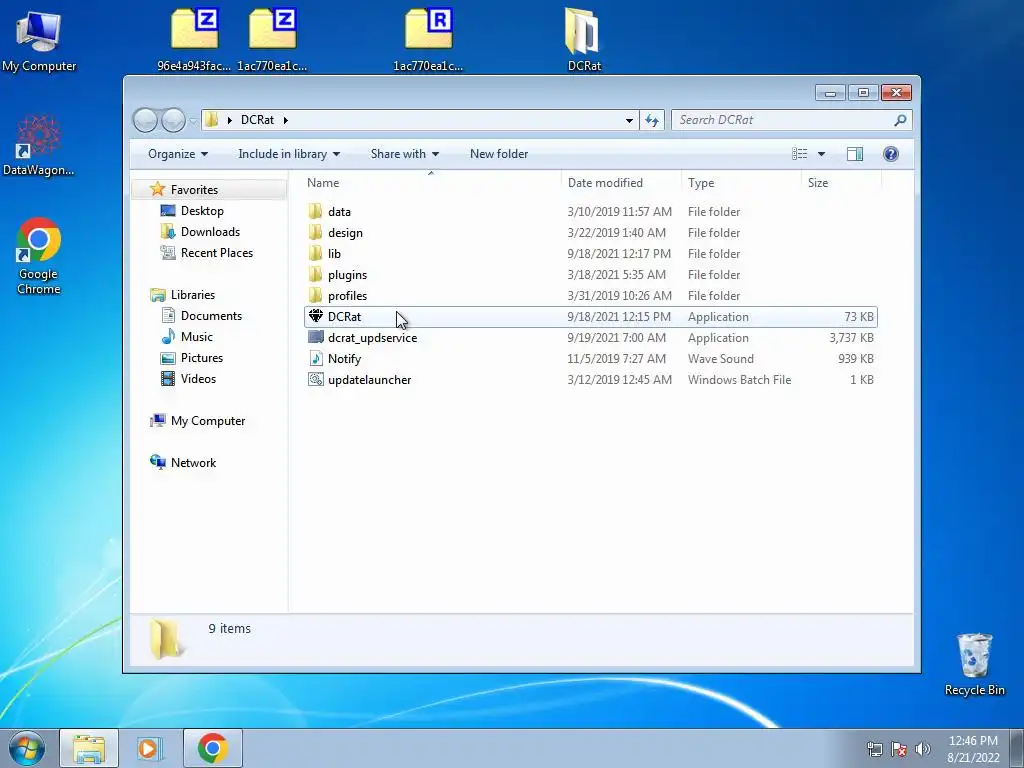This screenshot has width=1024, height=768.
Task: Click Show desktop button
Action: pos(1017,748)
